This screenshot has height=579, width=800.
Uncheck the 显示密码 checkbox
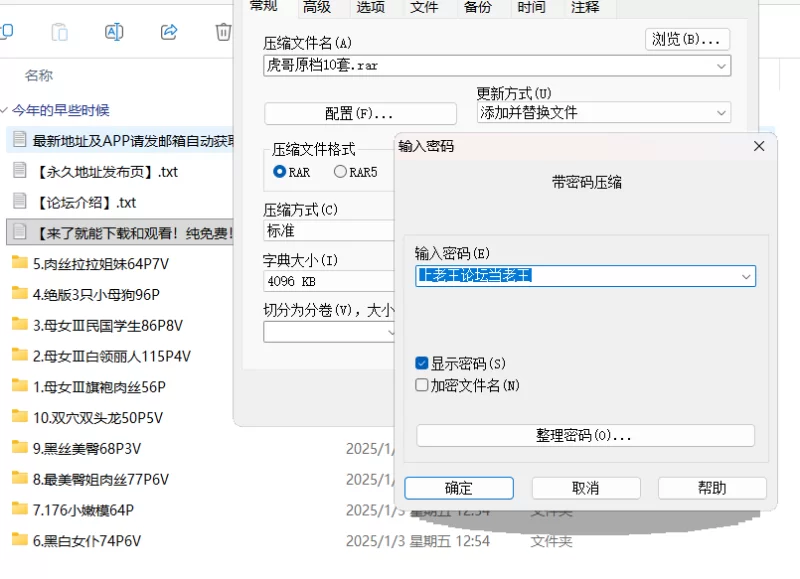pos(422,364)
